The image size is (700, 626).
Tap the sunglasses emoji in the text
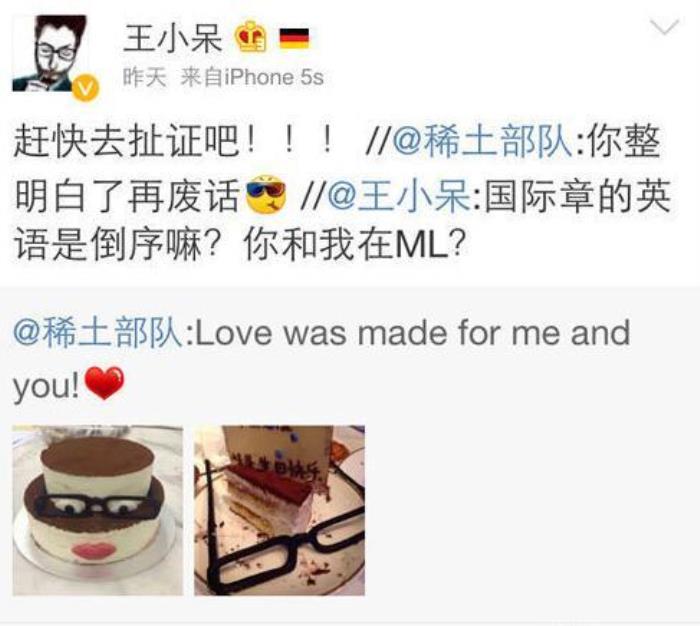point(266,195)
